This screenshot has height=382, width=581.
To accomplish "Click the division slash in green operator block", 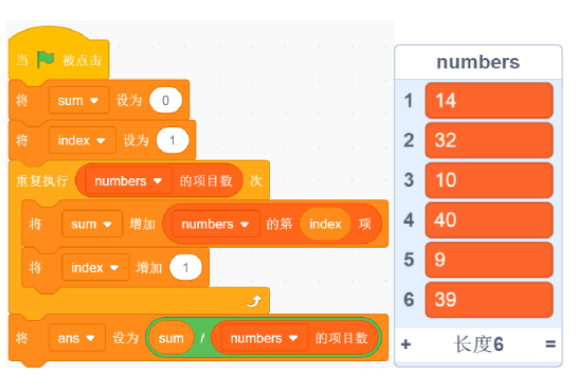I will 202,338.
